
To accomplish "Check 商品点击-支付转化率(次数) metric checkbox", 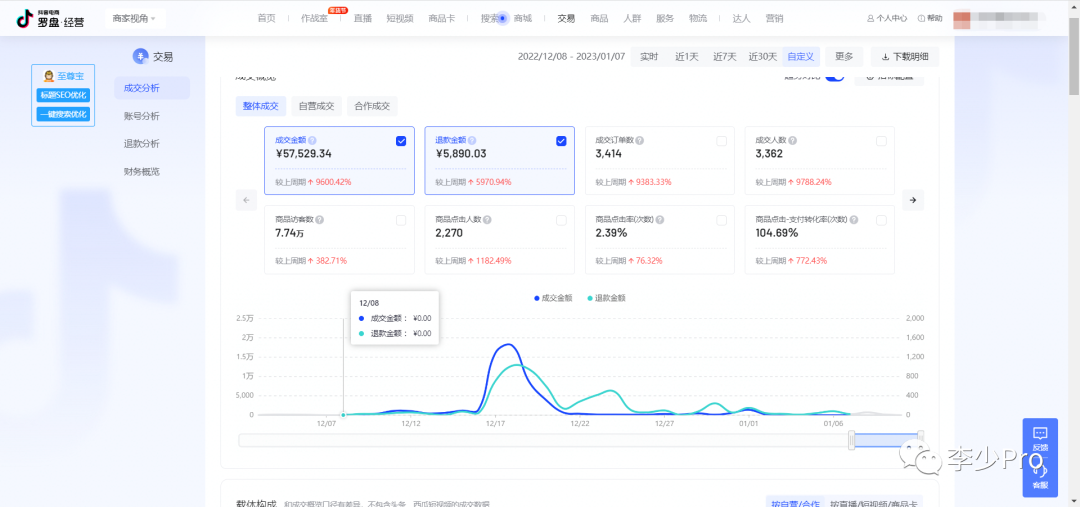I will (x=881, y=220).
